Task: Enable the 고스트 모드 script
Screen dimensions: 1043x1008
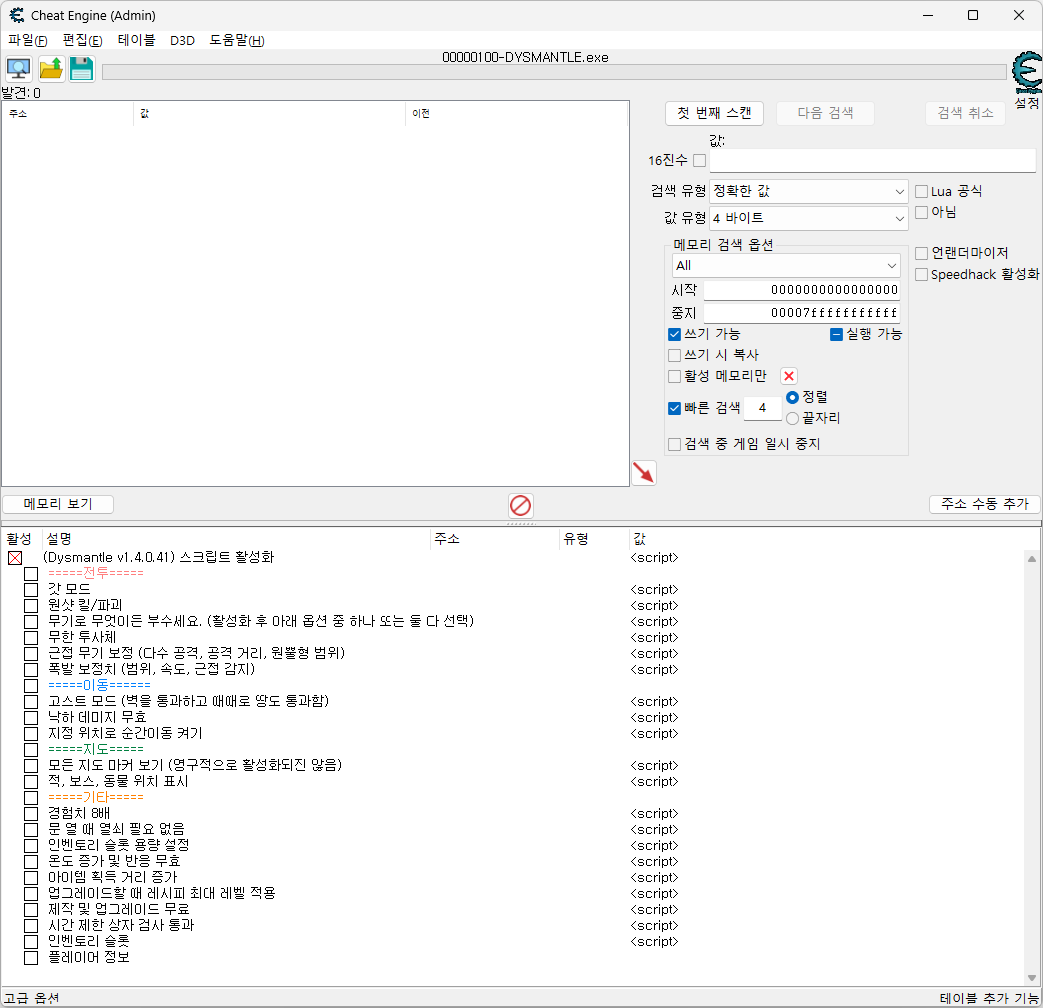Action: pyautogui.click(x=31, y=701)
